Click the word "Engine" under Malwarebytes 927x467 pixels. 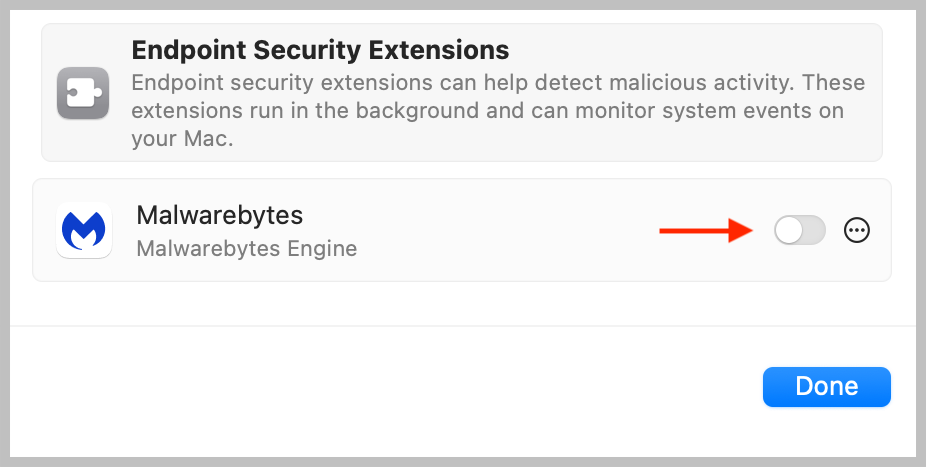pyautogui.click(x=324, y=247)
